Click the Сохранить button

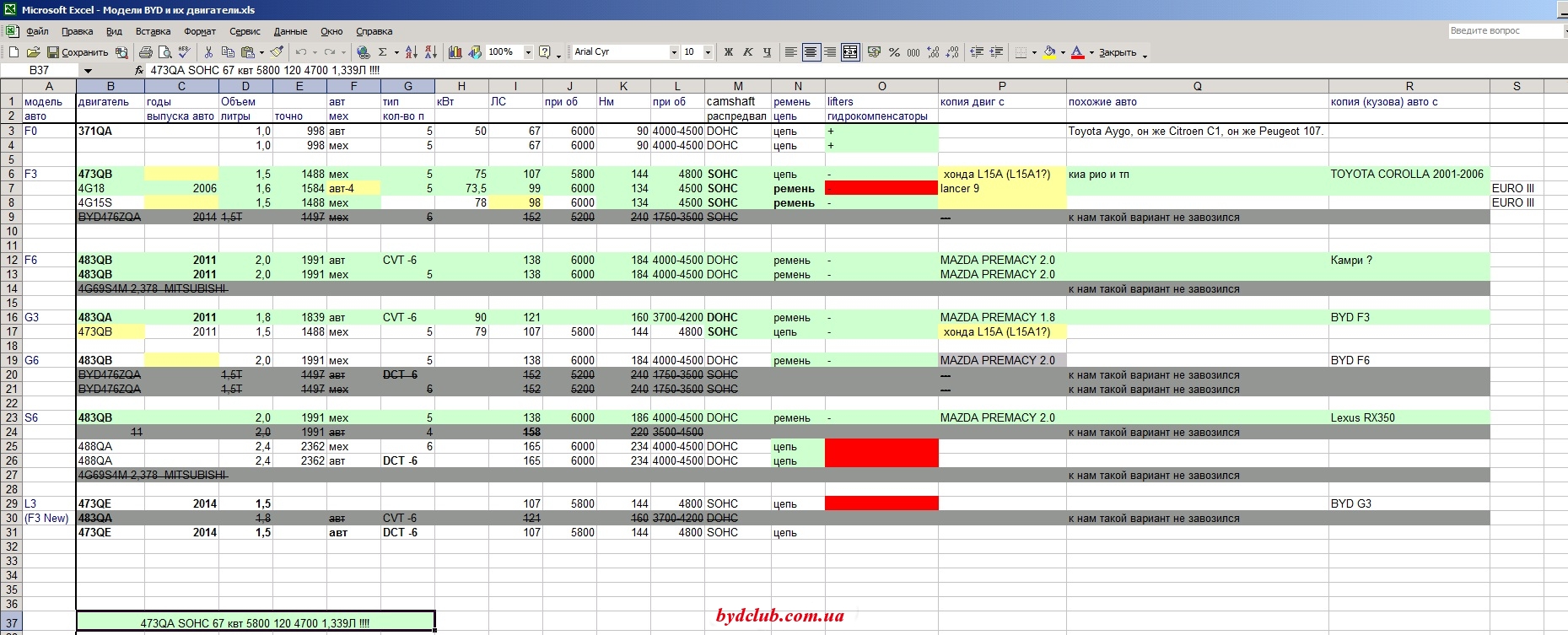(78, 52)
